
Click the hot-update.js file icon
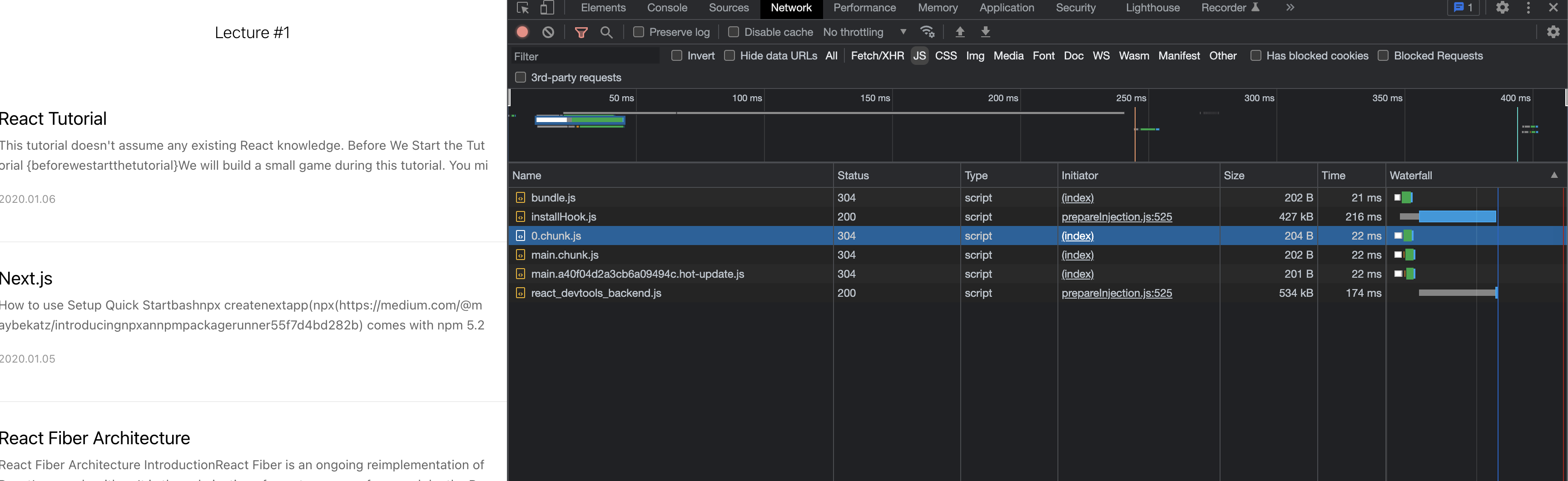tap(521, 274)
